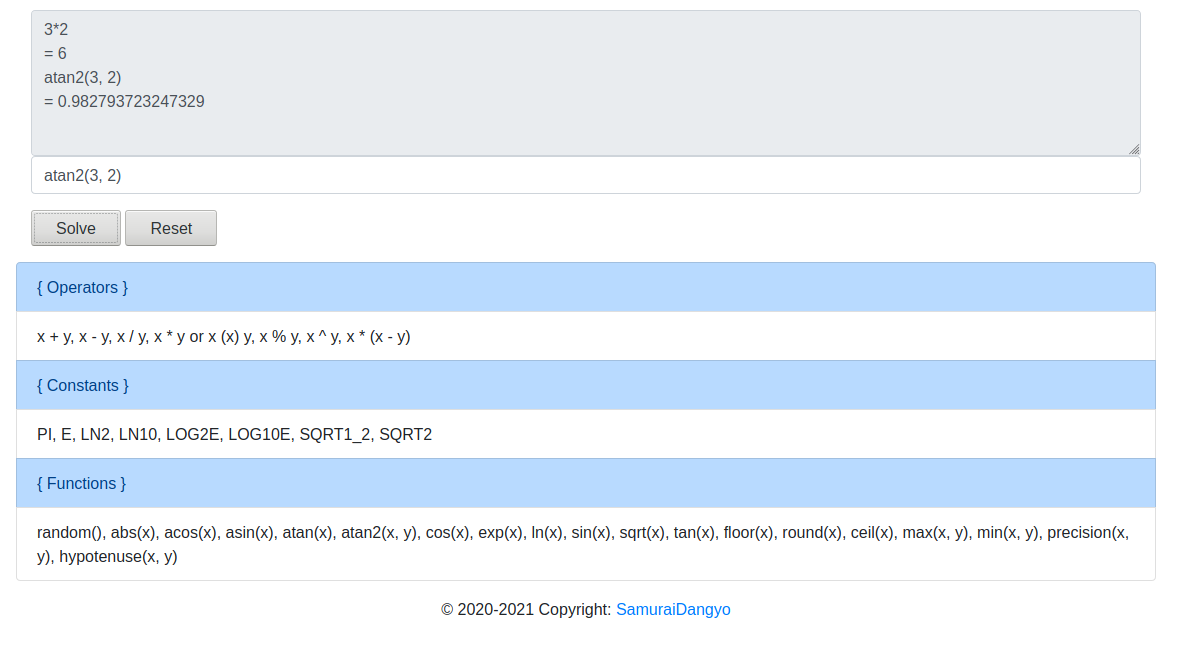Click the 0.982793723247329 result line

pyautogui.click(x=124, y=101)
